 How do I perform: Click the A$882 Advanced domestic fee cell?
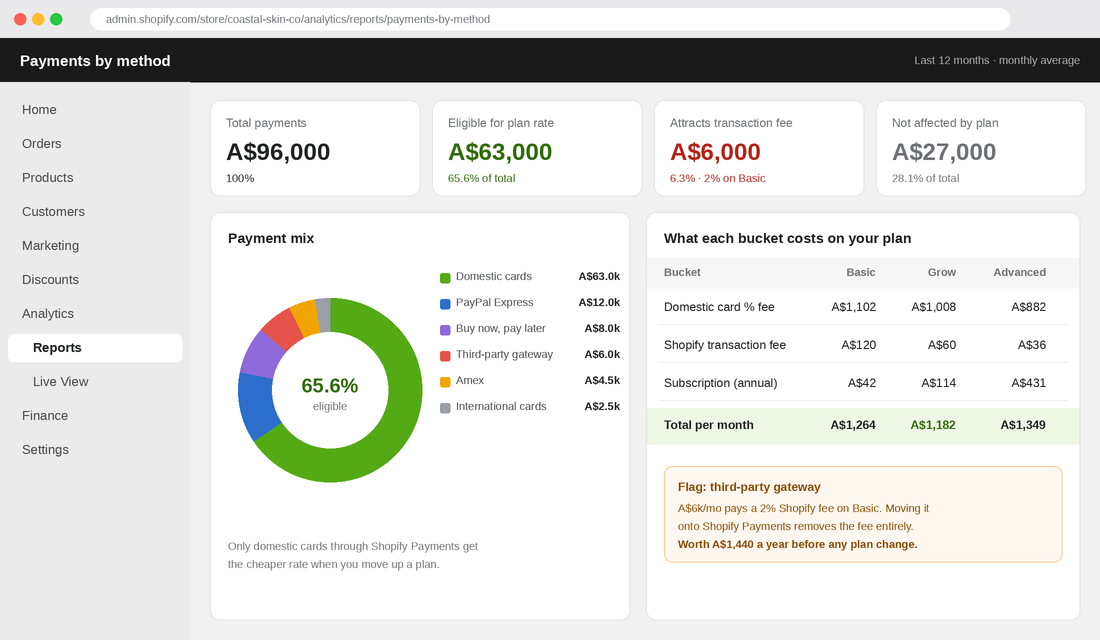1028,307
